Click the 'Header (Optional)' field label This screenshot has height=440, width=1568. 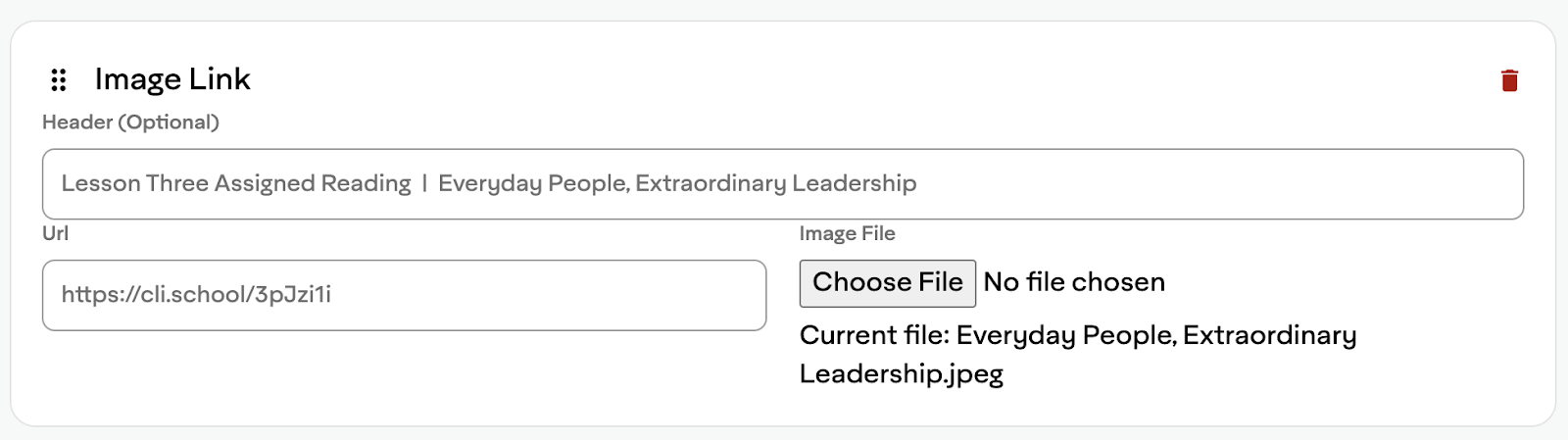pyautogui.click(x=130, y=122)
